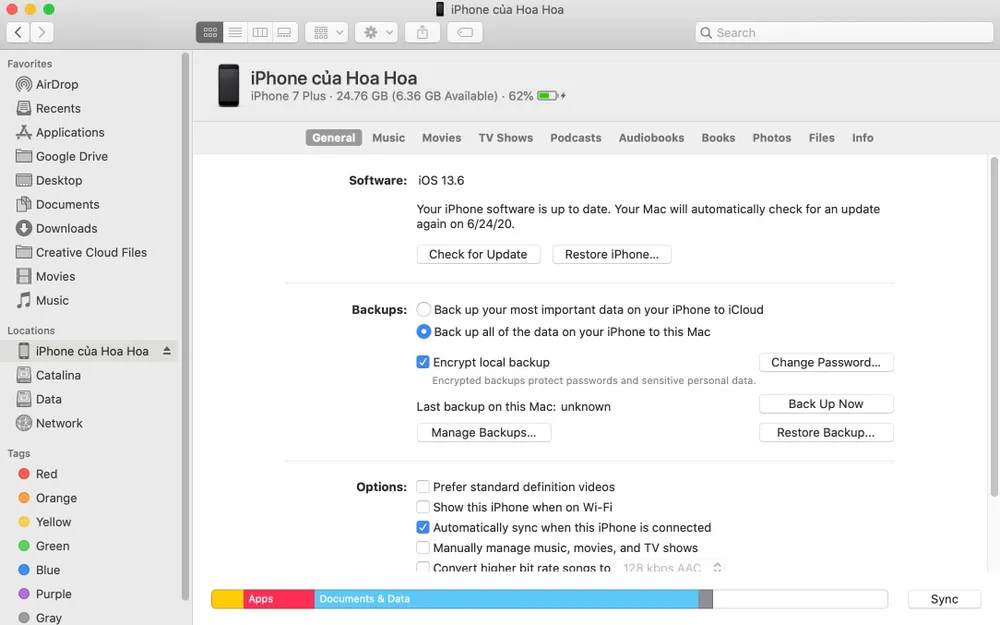Open the Data volume in sidebar

tap(39, 399)
